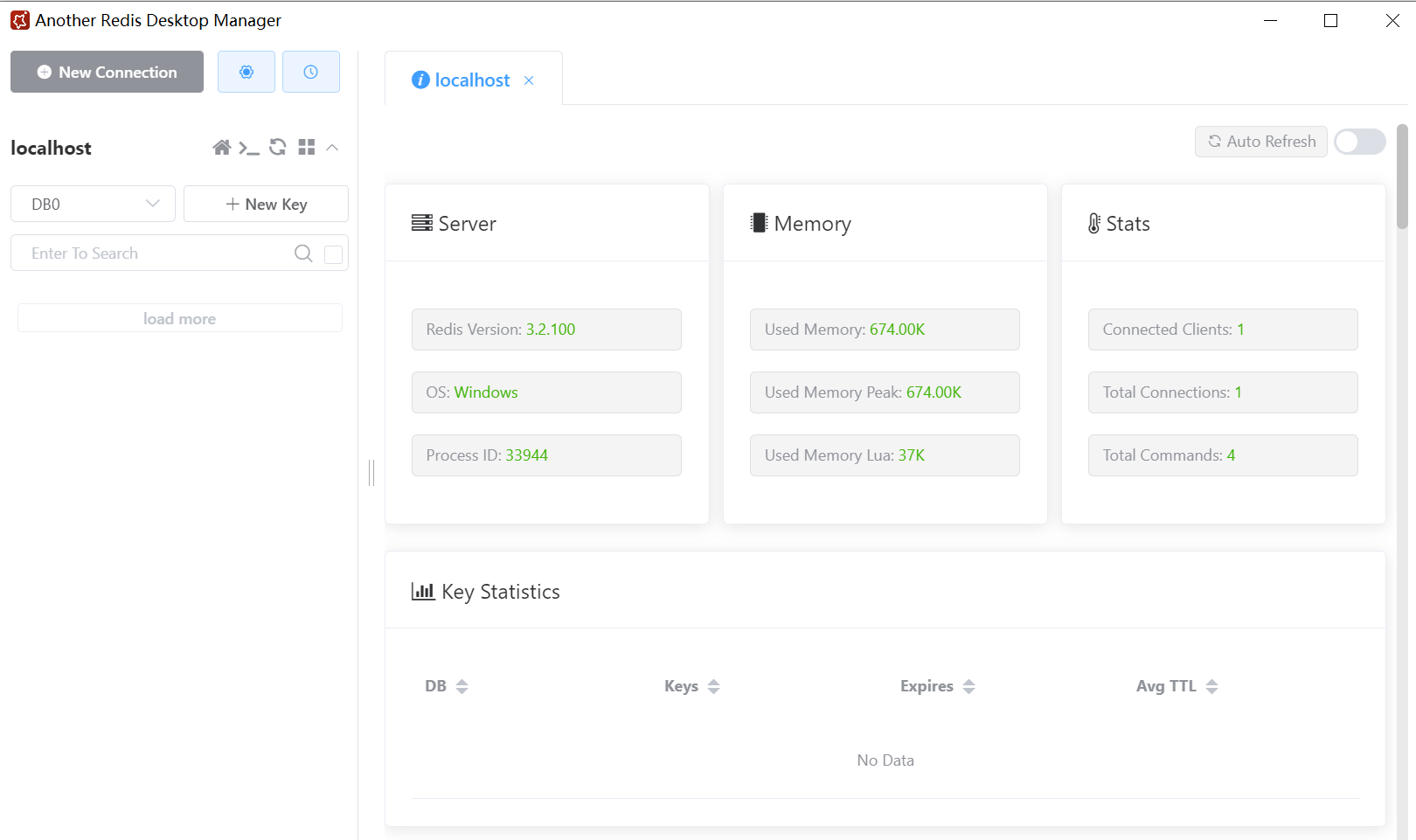Sort Key Statistics by Avg TTL column
The width and height of the screenshot is (1416, 840).
1211,686
